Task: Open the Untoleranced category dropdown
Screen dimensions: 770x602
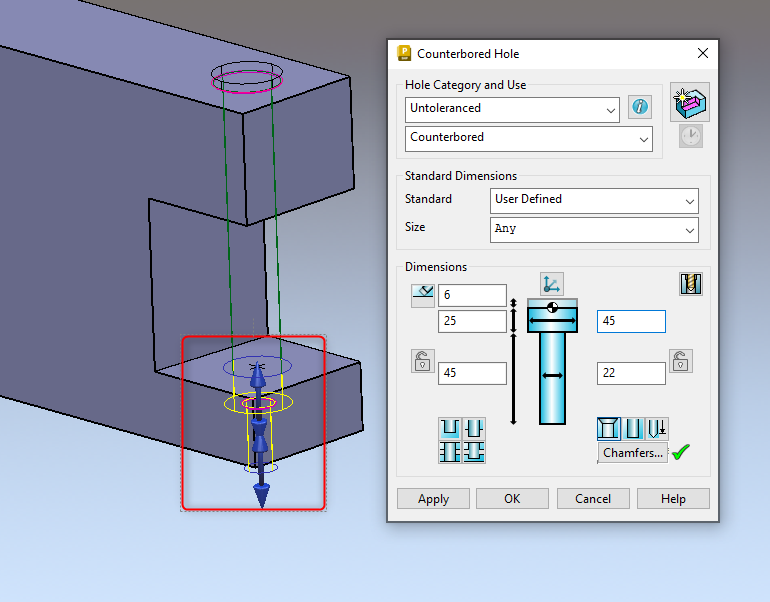Action: pos(512,110)
